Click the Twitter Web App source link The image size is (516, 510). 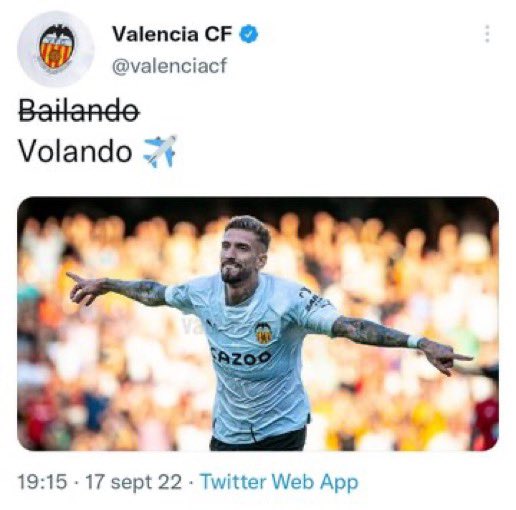pos(279,482)
